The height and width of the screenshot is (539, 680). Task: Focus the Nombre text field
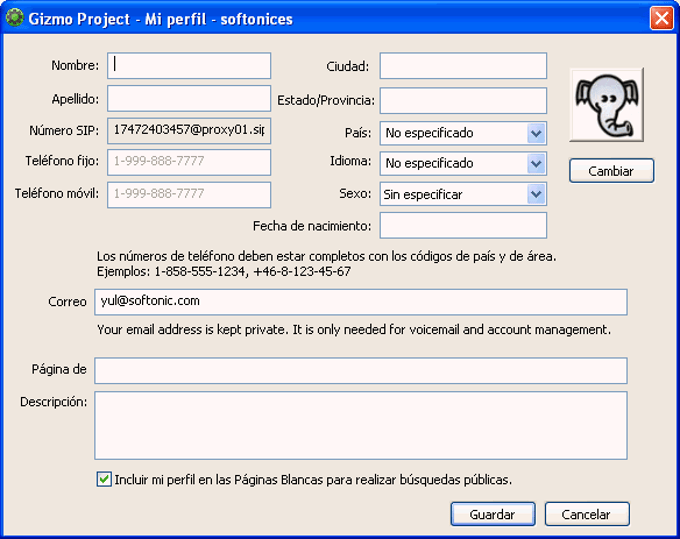coord(189,66)
